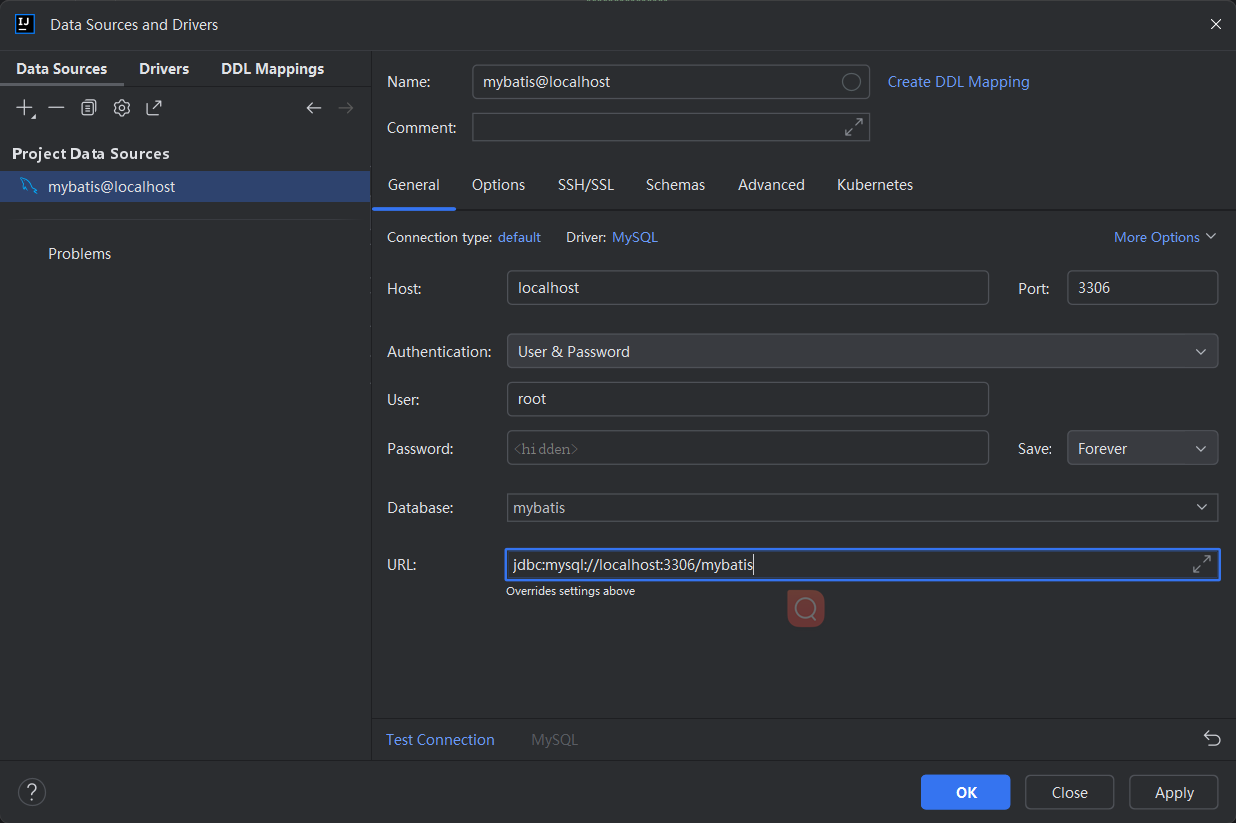The image size is (1236, 823).
Task: Select mybatis@localhost in Project Data Sources
Action: (185, 186)
